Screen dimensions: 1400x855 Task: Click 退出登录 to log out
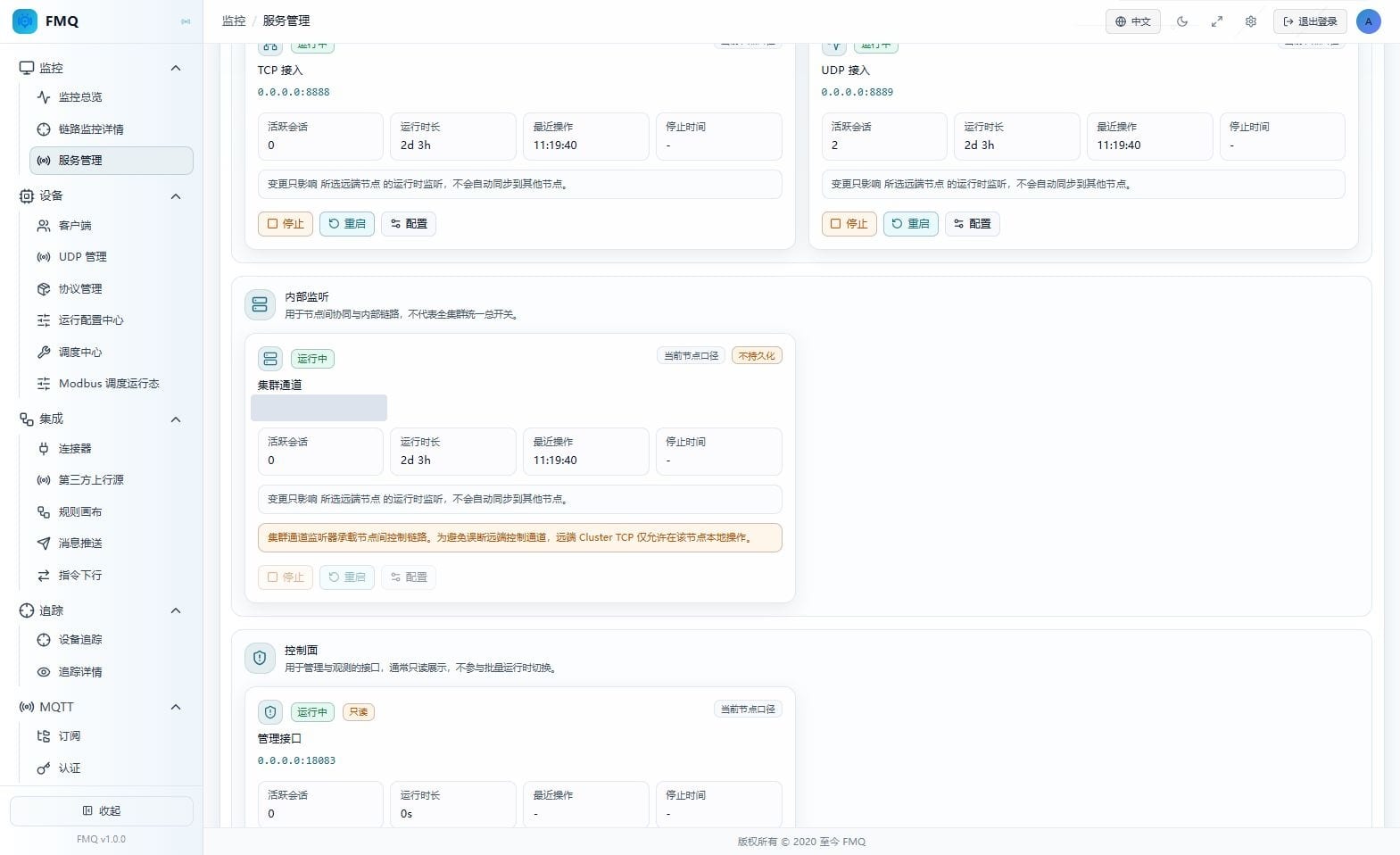(1310, 21)
